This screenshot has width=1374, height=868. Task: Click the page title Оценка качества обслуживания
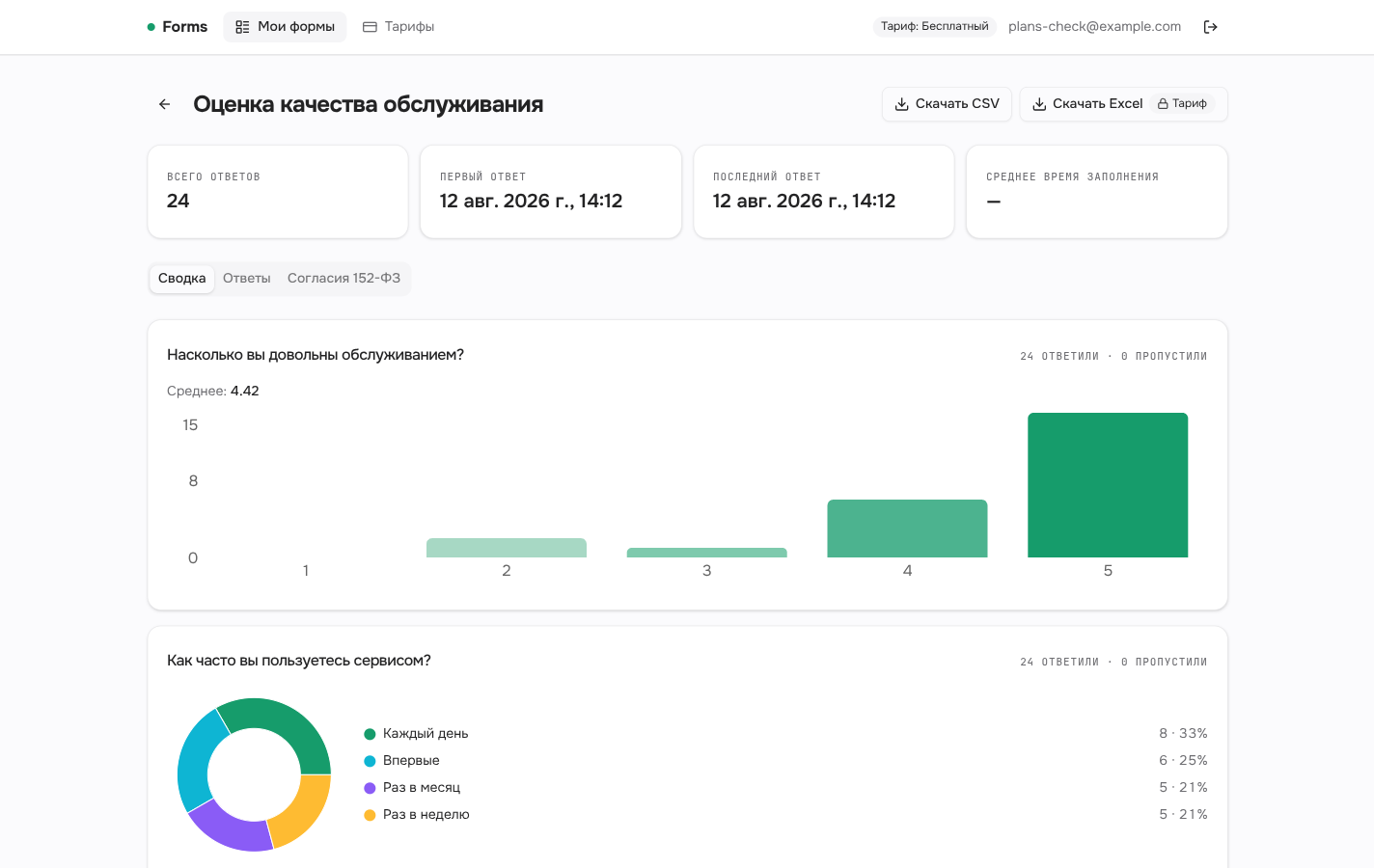[x=368, y=104]
